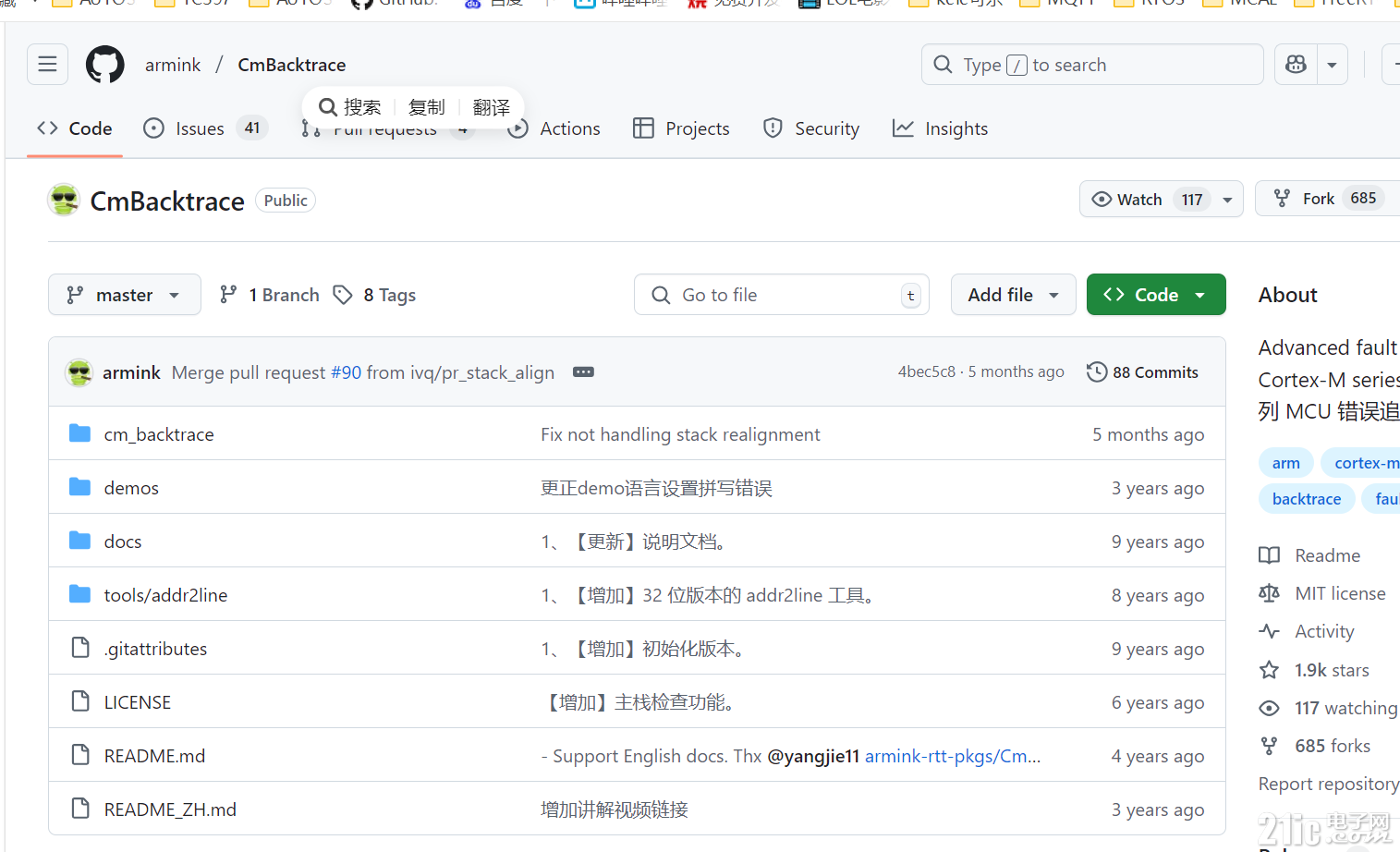View the 685 forks link
The width and height of the screenshot is (1400, 852).
[1316, 746]
